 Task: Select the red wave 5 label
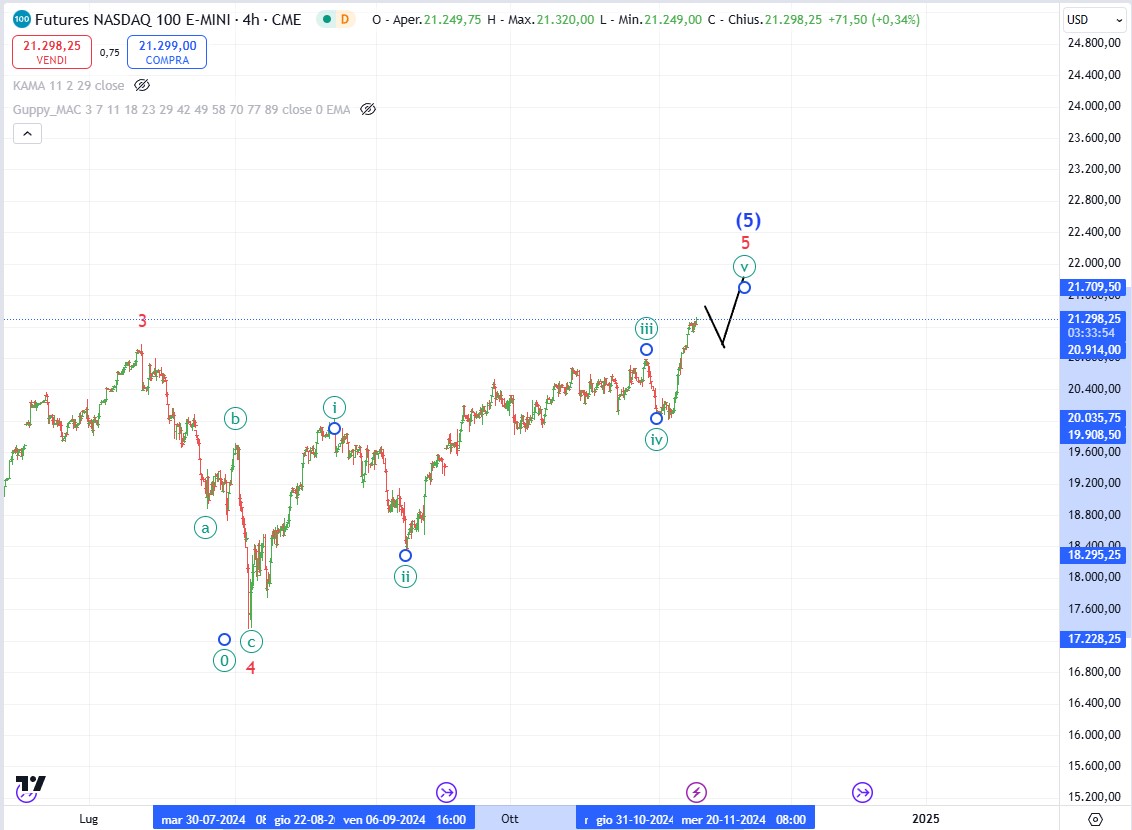click(x=746, y=243)
